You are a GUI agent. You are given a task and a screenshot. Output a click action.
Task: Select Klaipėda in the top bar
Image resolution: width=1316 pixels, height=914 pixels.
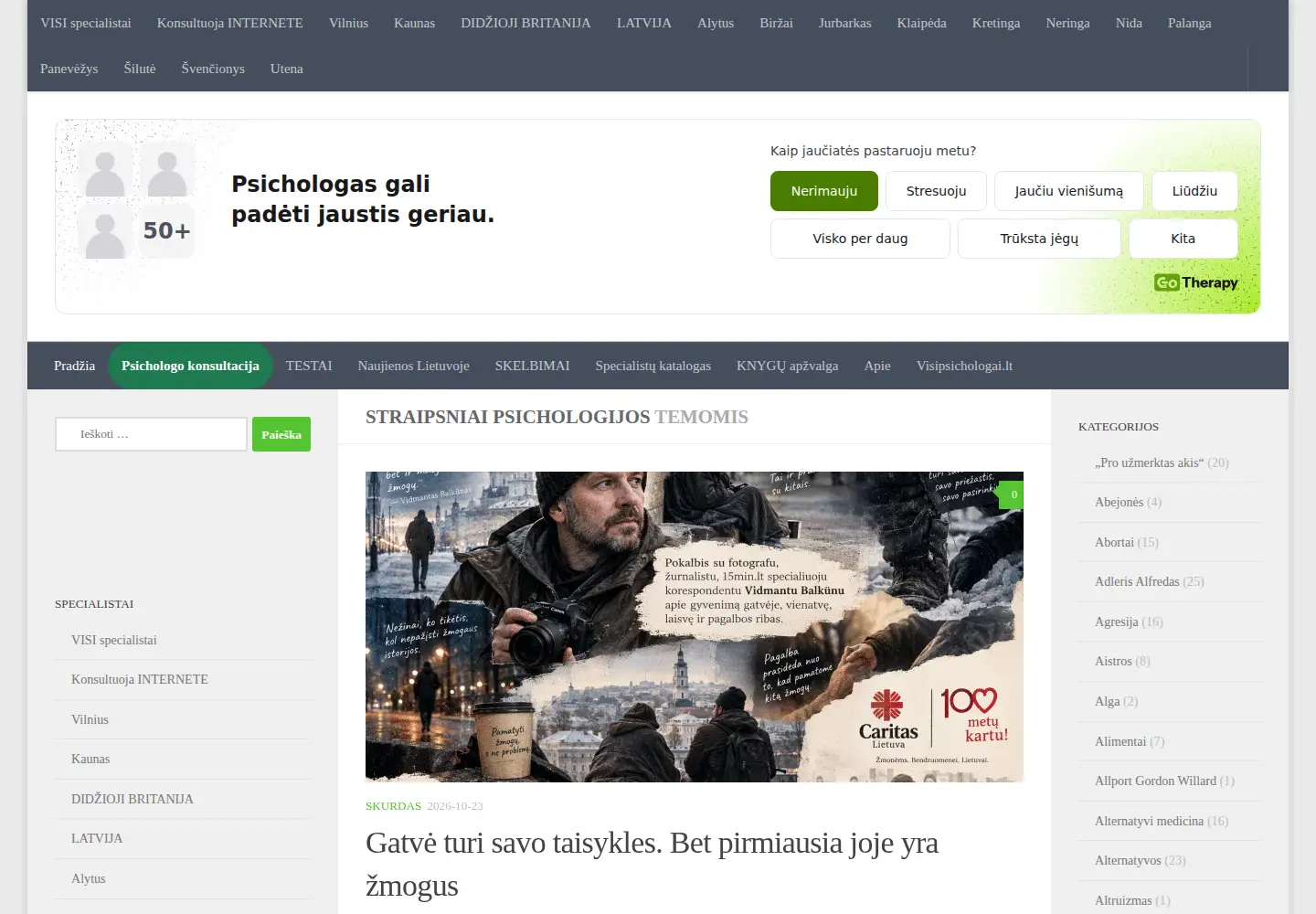[921, 23]
